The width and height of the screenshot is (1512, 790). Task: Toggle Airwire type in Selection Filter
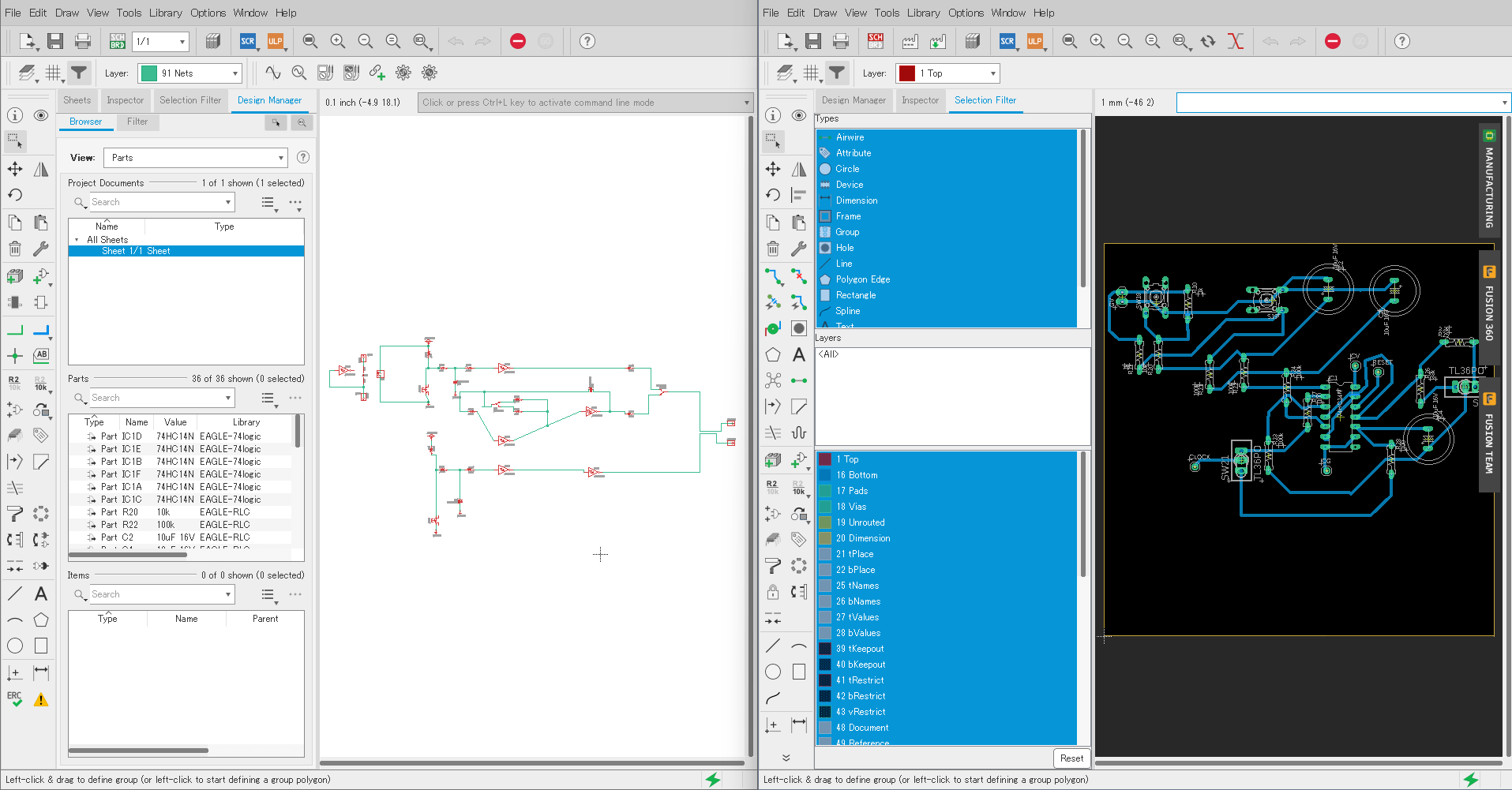click(850, 137)
